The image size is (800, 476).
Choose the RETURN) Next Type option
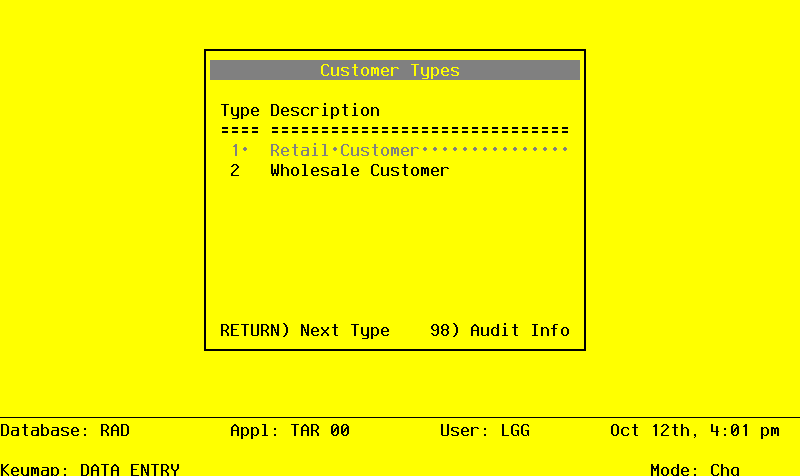click(x=305, y=331)
